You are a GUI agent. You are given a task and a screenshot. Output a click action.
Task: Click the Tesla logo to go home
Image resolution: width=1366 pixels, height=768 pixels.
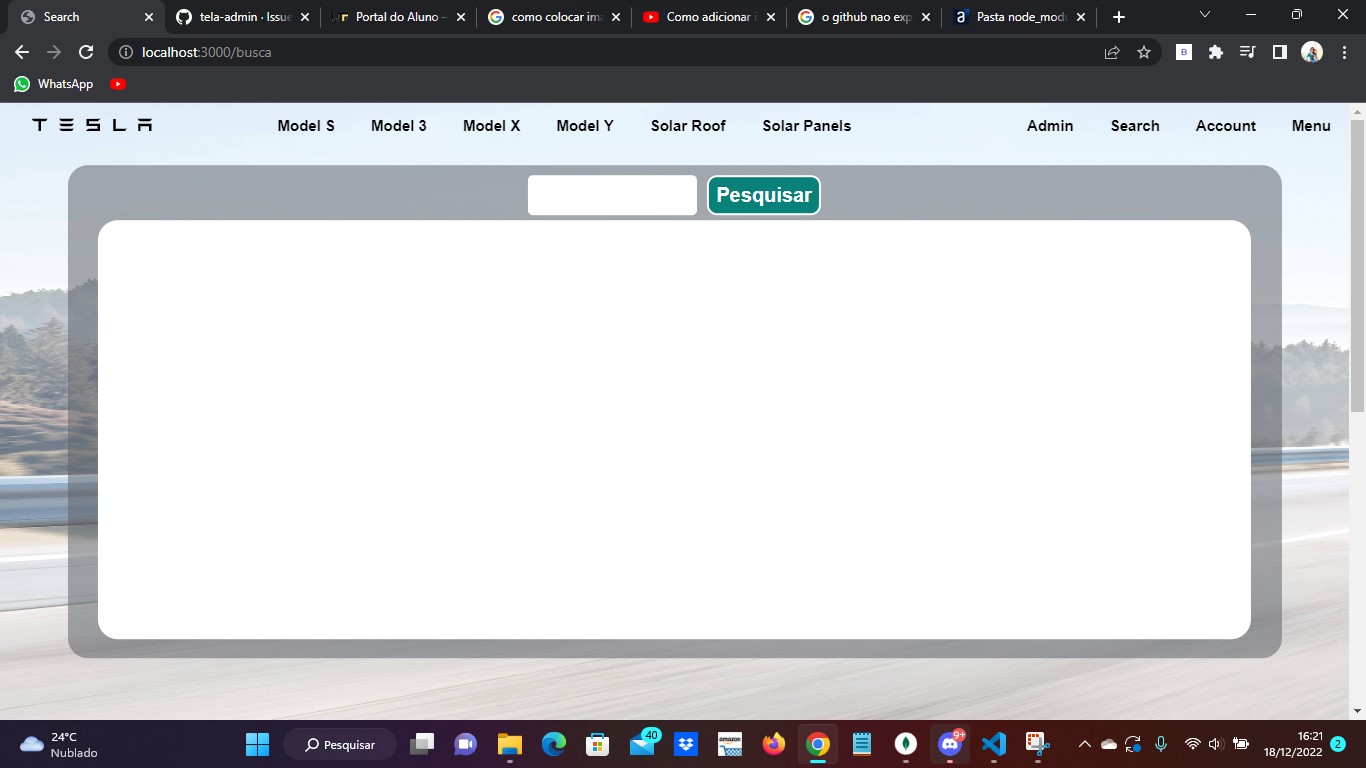[x=90, y=125]
